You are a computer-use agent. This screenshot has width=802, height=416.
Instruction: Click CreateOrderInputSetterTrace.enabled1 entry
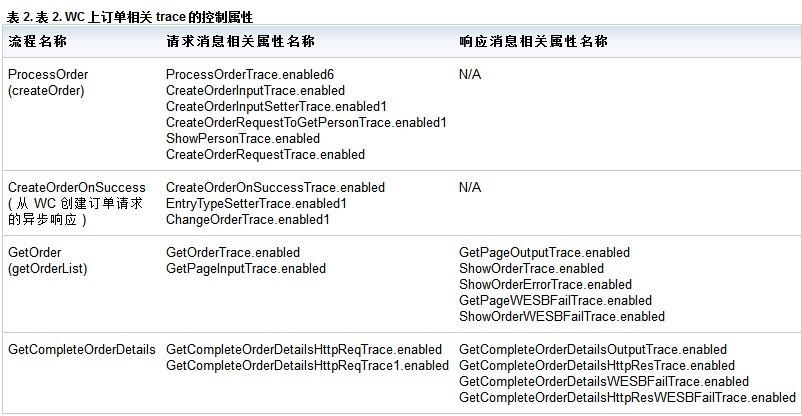pos(276,106)
